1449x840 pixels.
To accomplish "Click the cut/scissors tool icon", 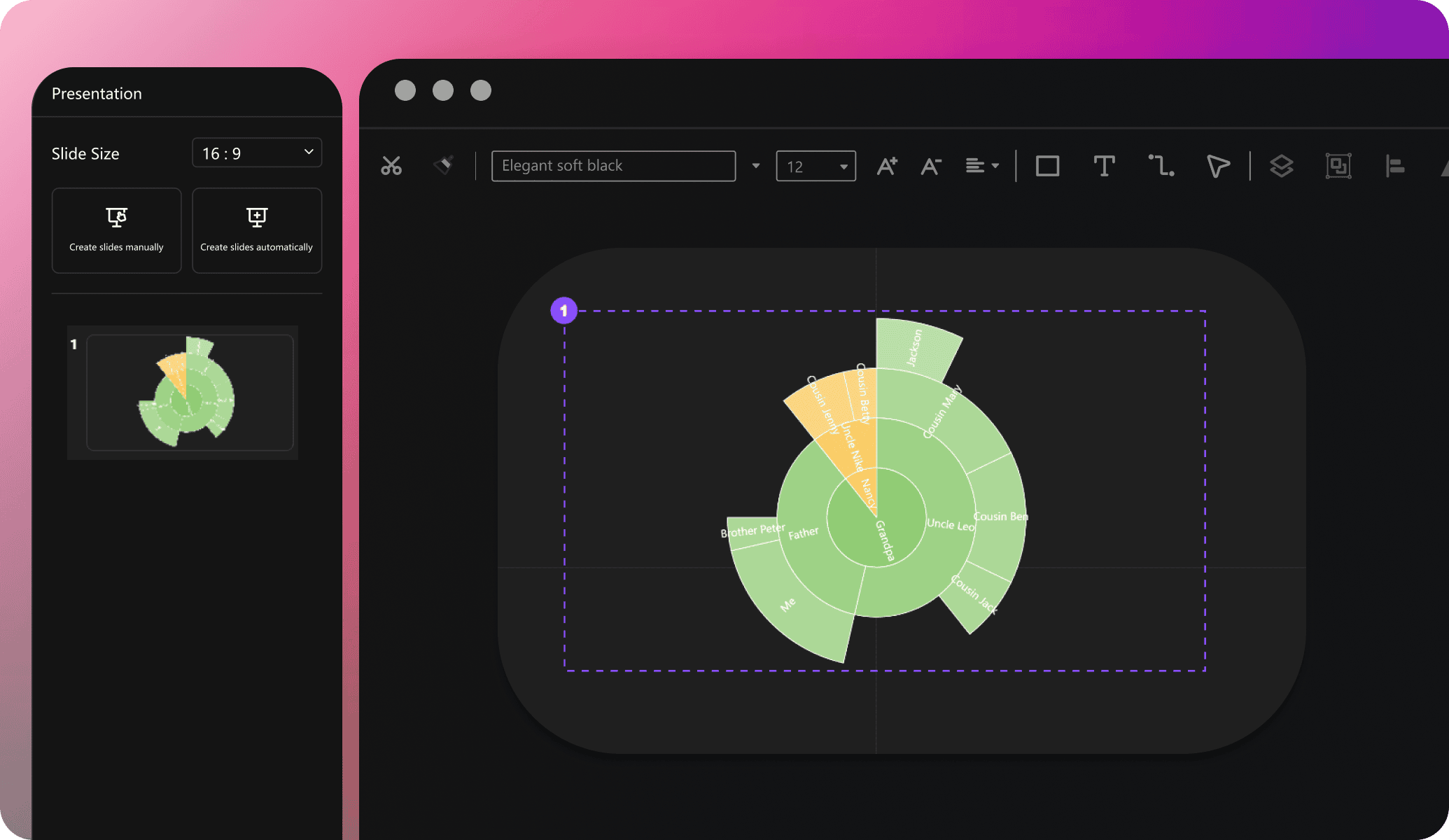I will [x=392, y=165].
